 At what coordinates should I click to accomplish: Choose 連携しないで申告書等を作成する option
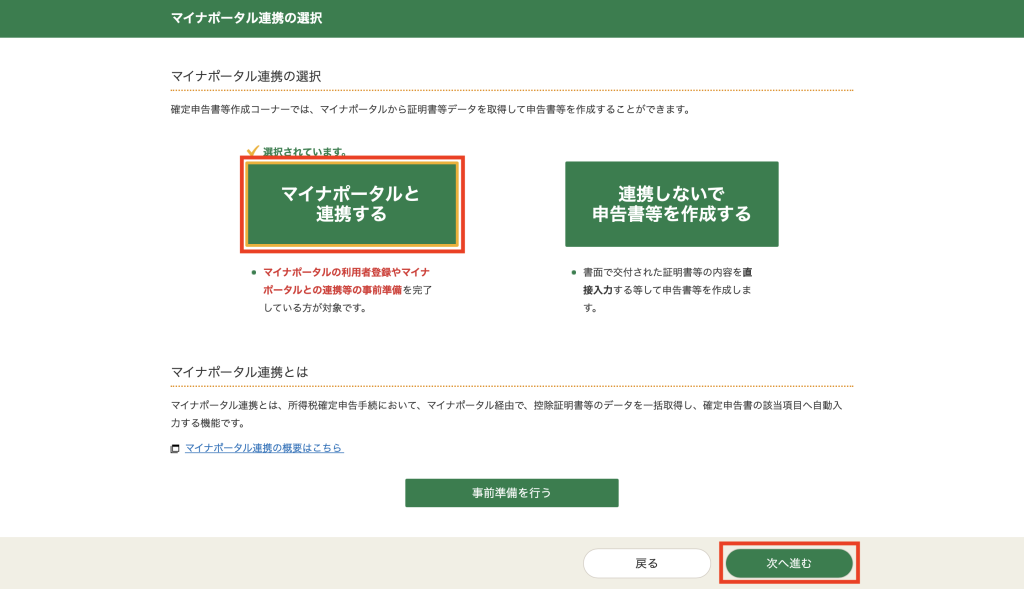pyautogui.click(x=671, y=204)
